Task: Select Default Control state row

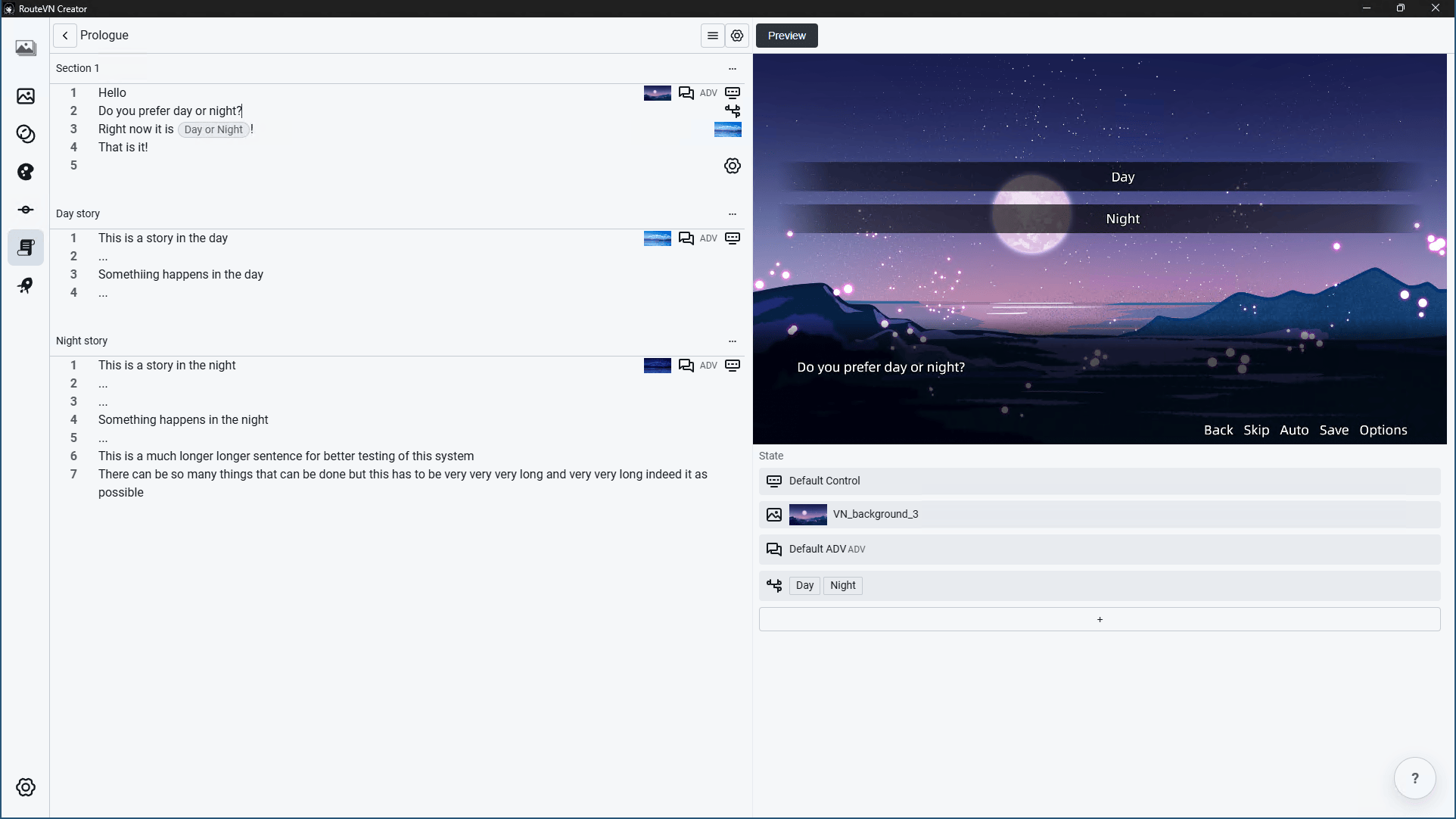Action: 1100,481
